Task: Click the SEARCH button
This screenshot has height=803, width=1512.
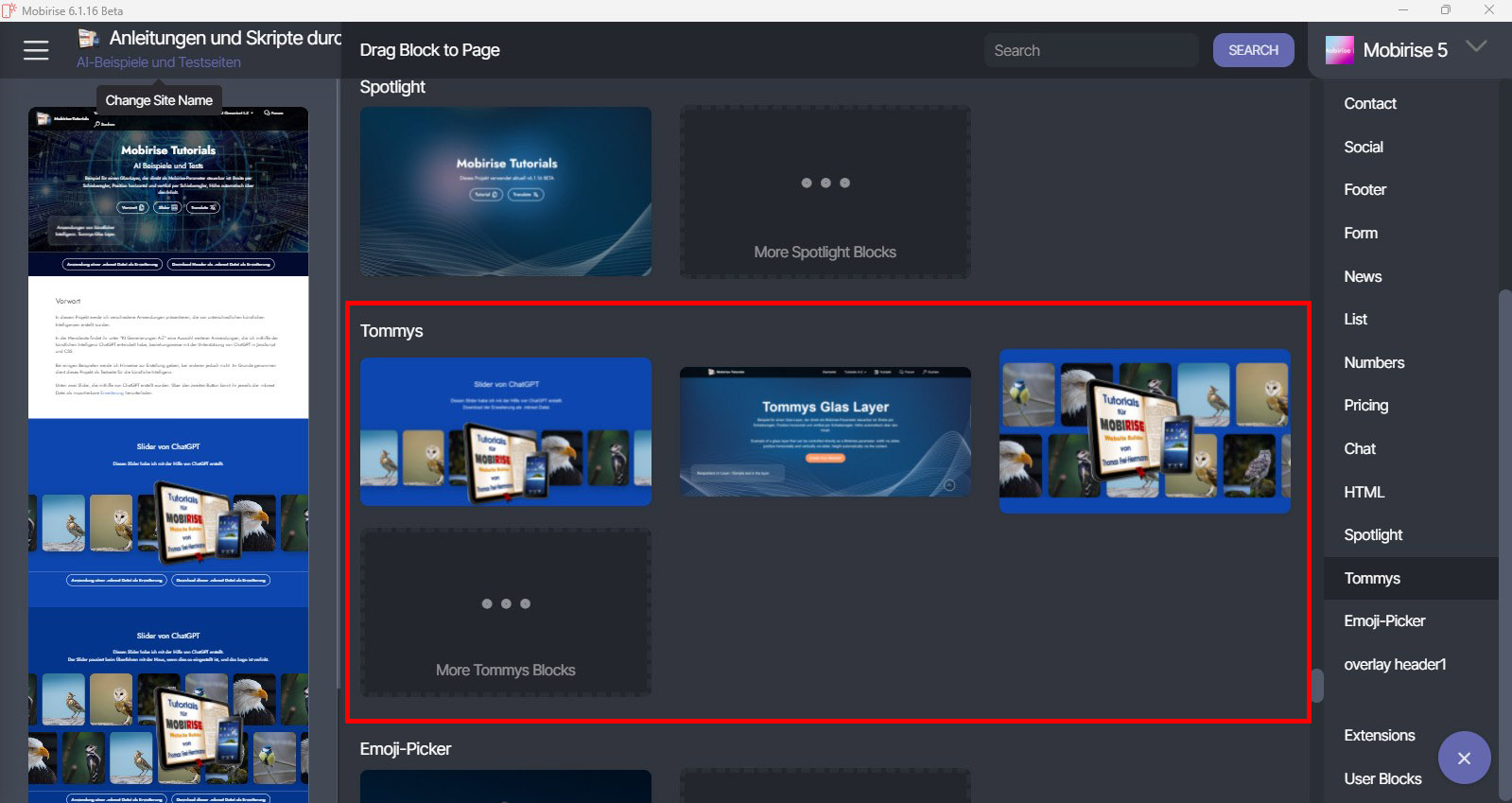Action: coord(1253,50)
